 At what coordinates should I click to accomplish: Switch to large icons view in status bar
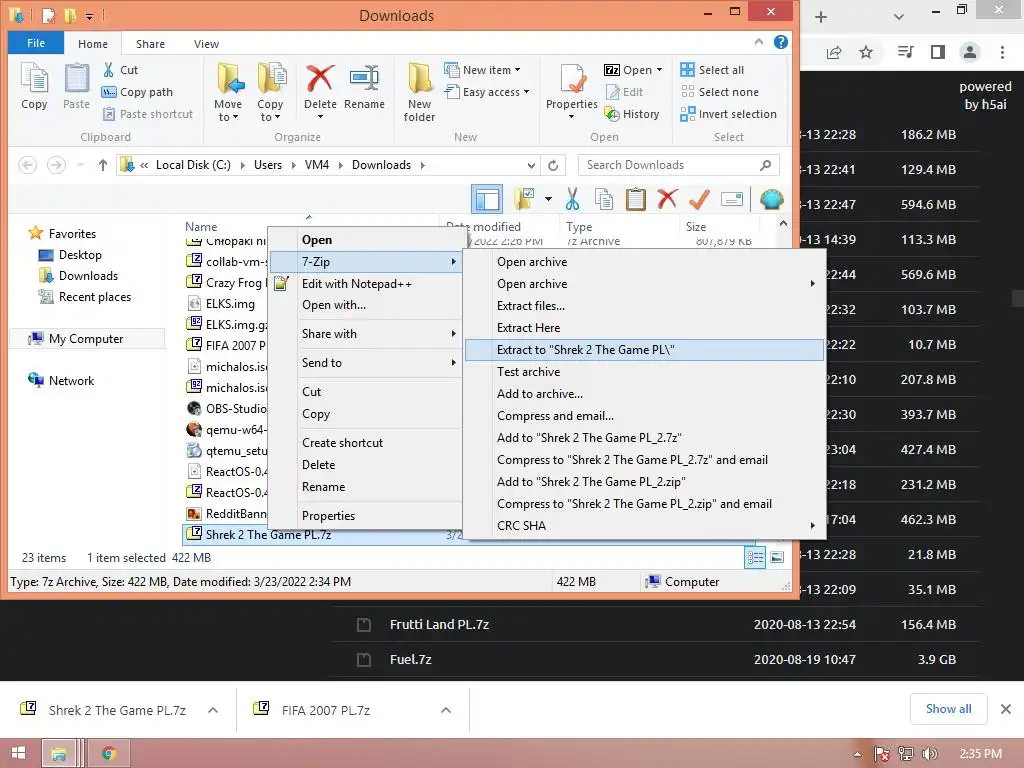pos(777,558)
